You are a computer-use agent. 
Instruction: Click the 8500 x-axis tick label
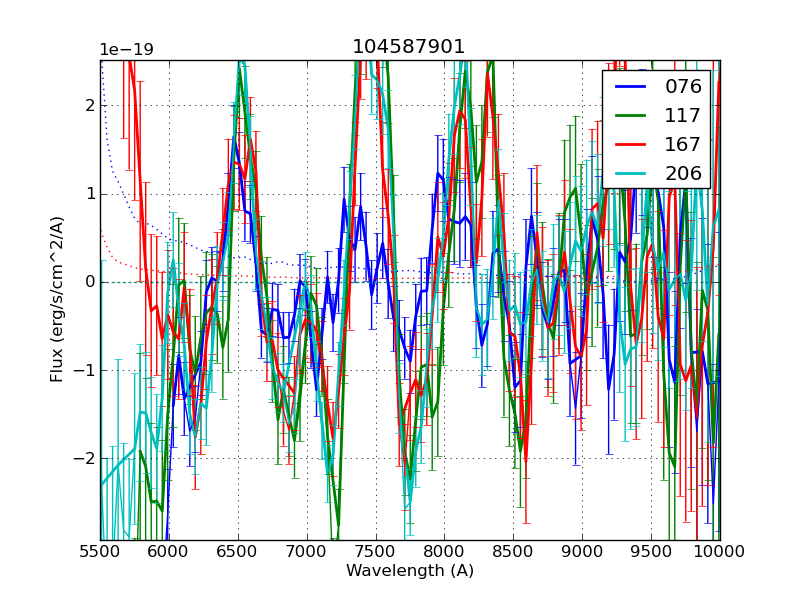[514, 552]
